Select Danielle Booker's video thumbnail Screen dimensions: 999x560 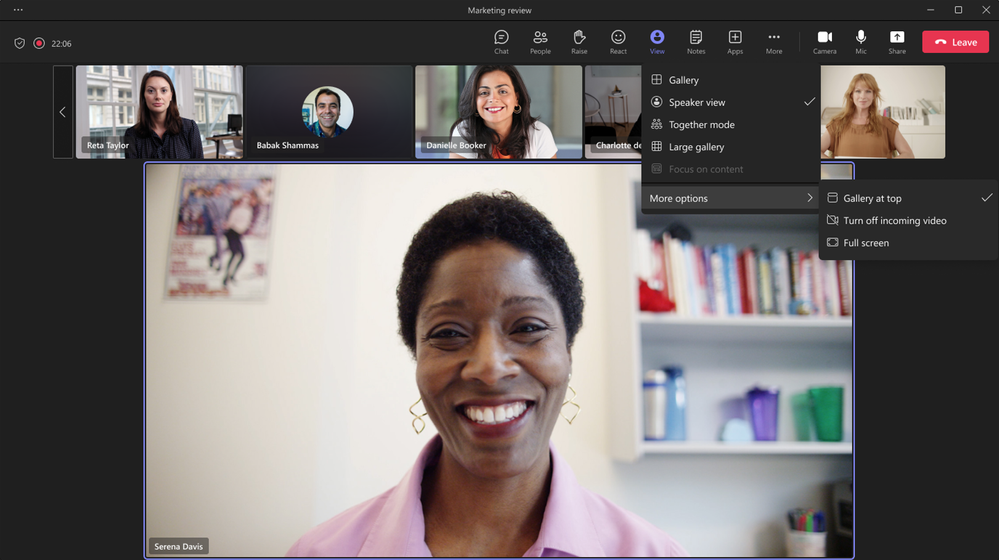coord(498,112)
